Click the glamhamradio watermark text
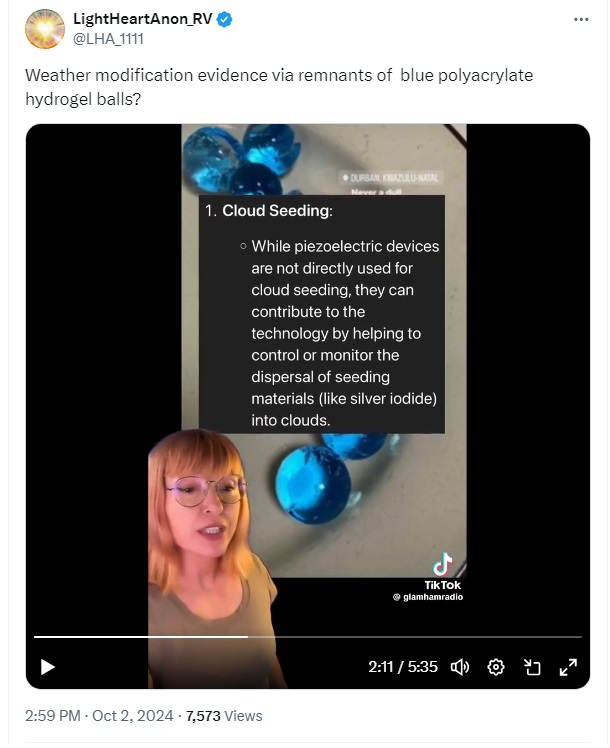610x748 pixels. pyautogui.click(x=428, y=597)
